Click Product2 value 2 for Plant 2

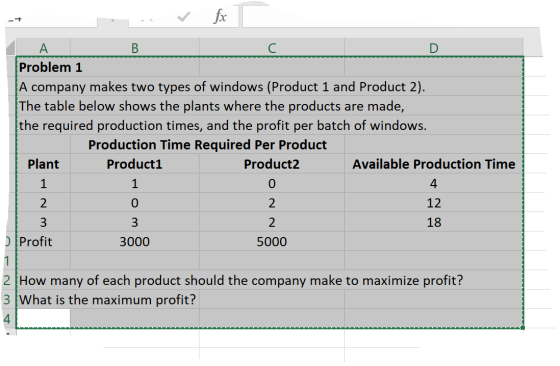point(272,203)
